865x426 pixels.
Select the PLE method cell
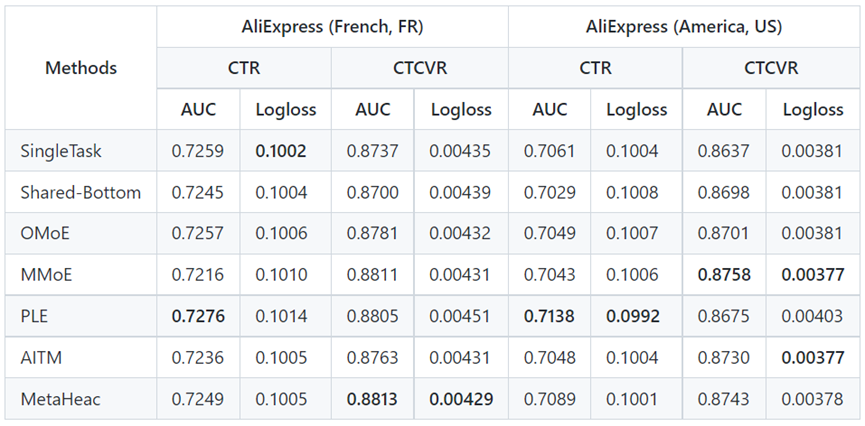(36, 316)
